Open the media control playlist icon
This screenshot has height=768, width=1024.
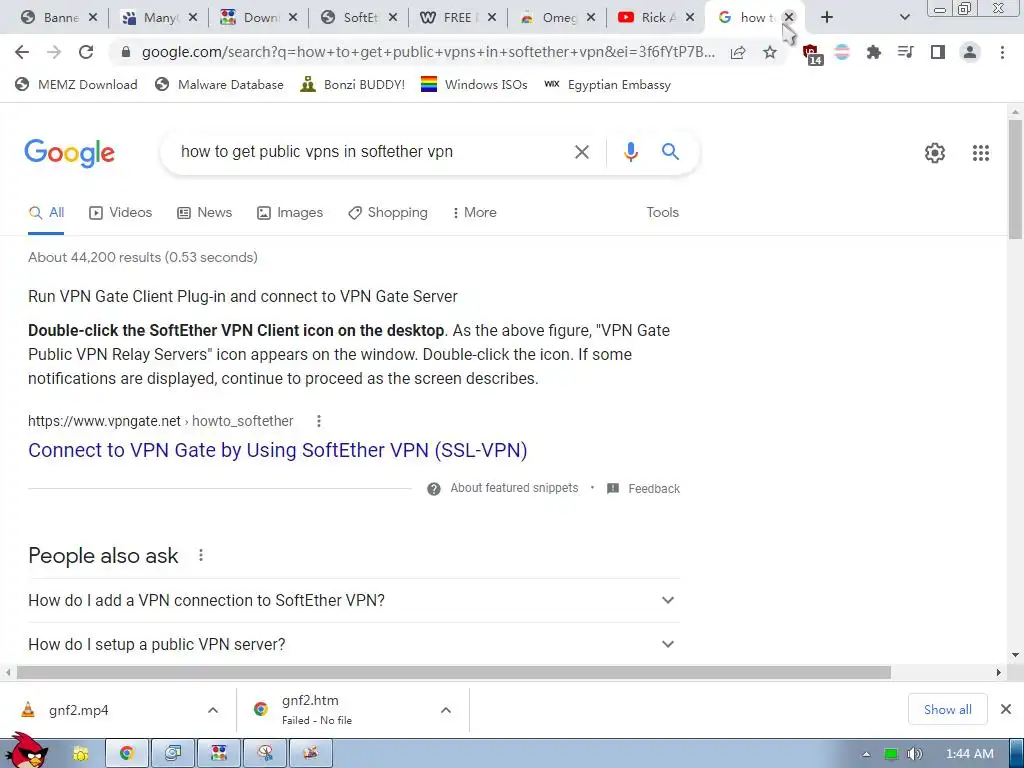(906, 52)
